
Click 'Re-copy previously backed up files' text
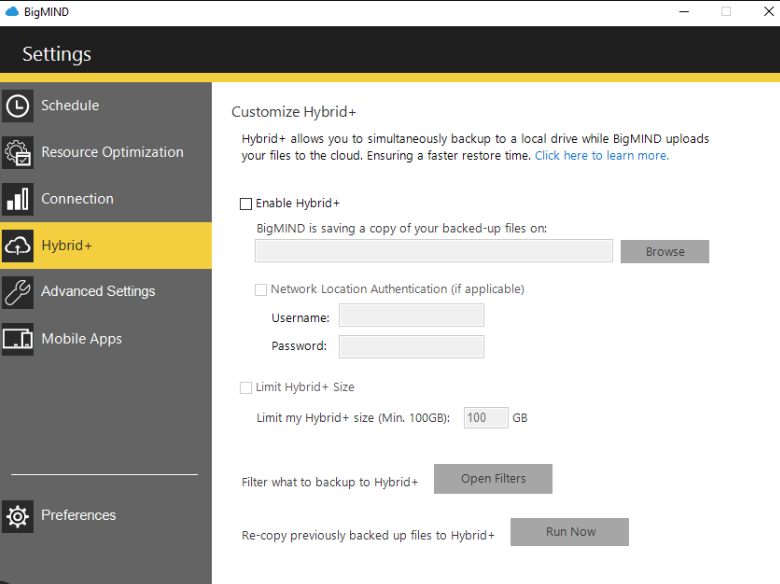(x=368, y=535)
